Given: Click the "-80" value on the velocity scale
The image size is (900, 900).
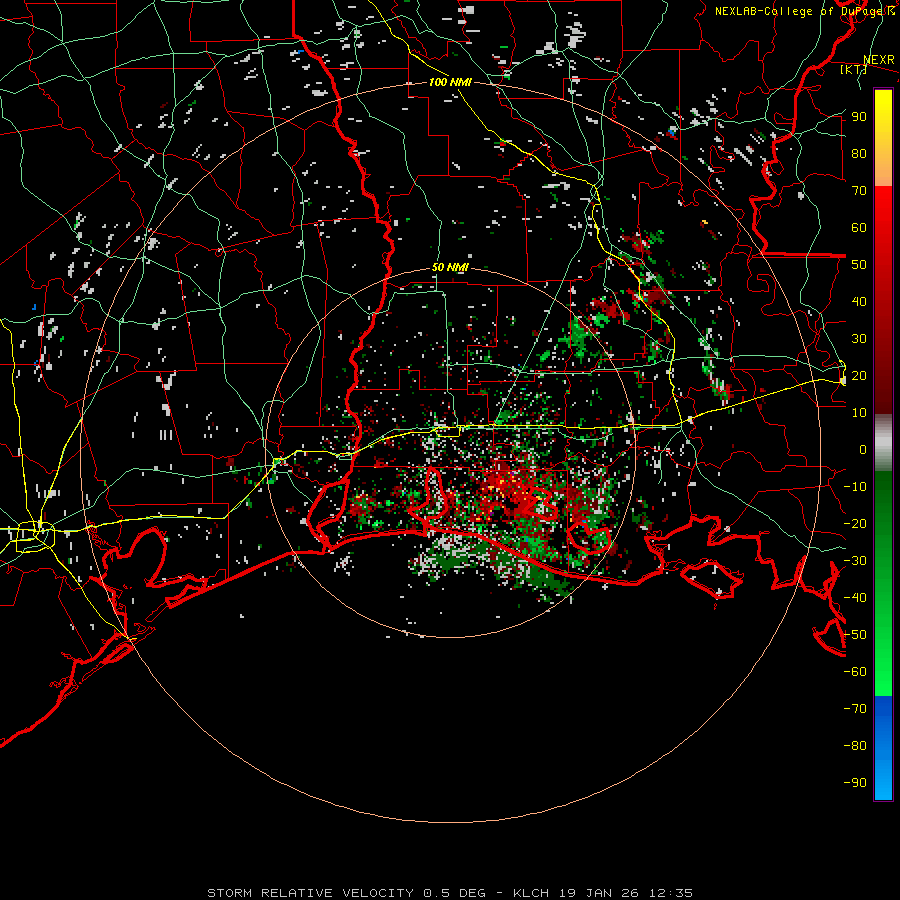Looking at the screenshot, I should tap(855, 746).
